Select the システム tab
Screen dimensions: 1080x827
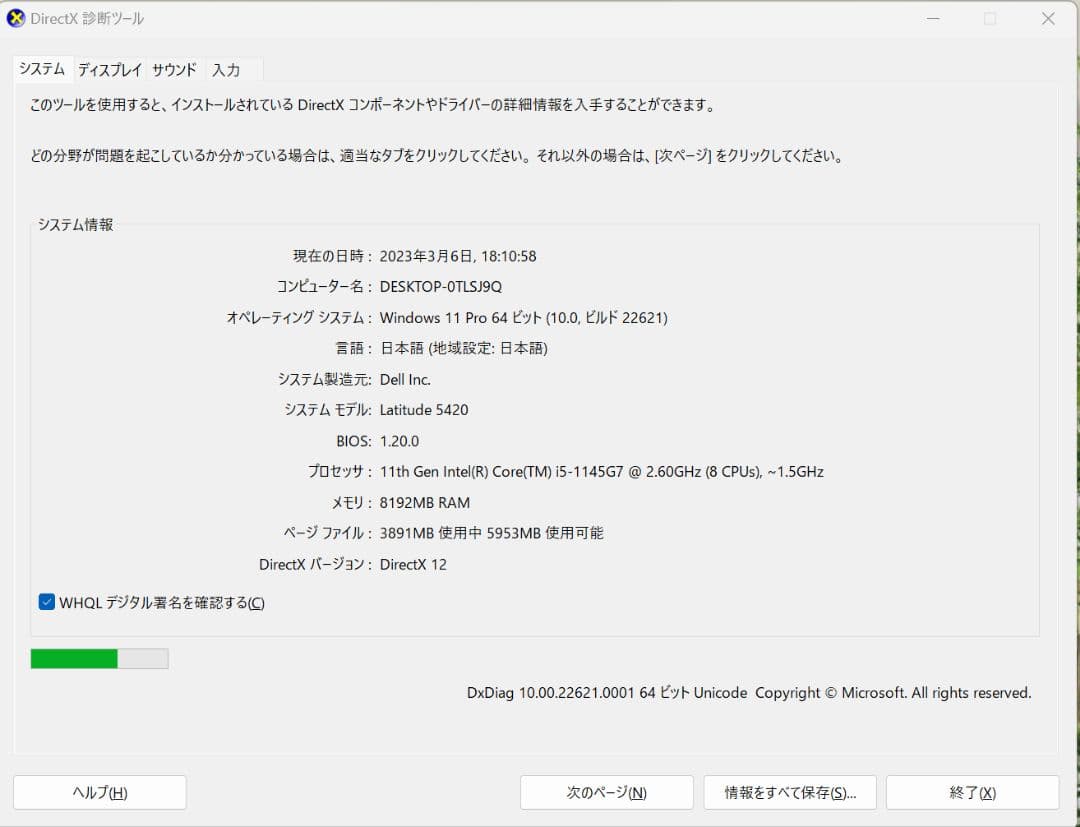41,69
